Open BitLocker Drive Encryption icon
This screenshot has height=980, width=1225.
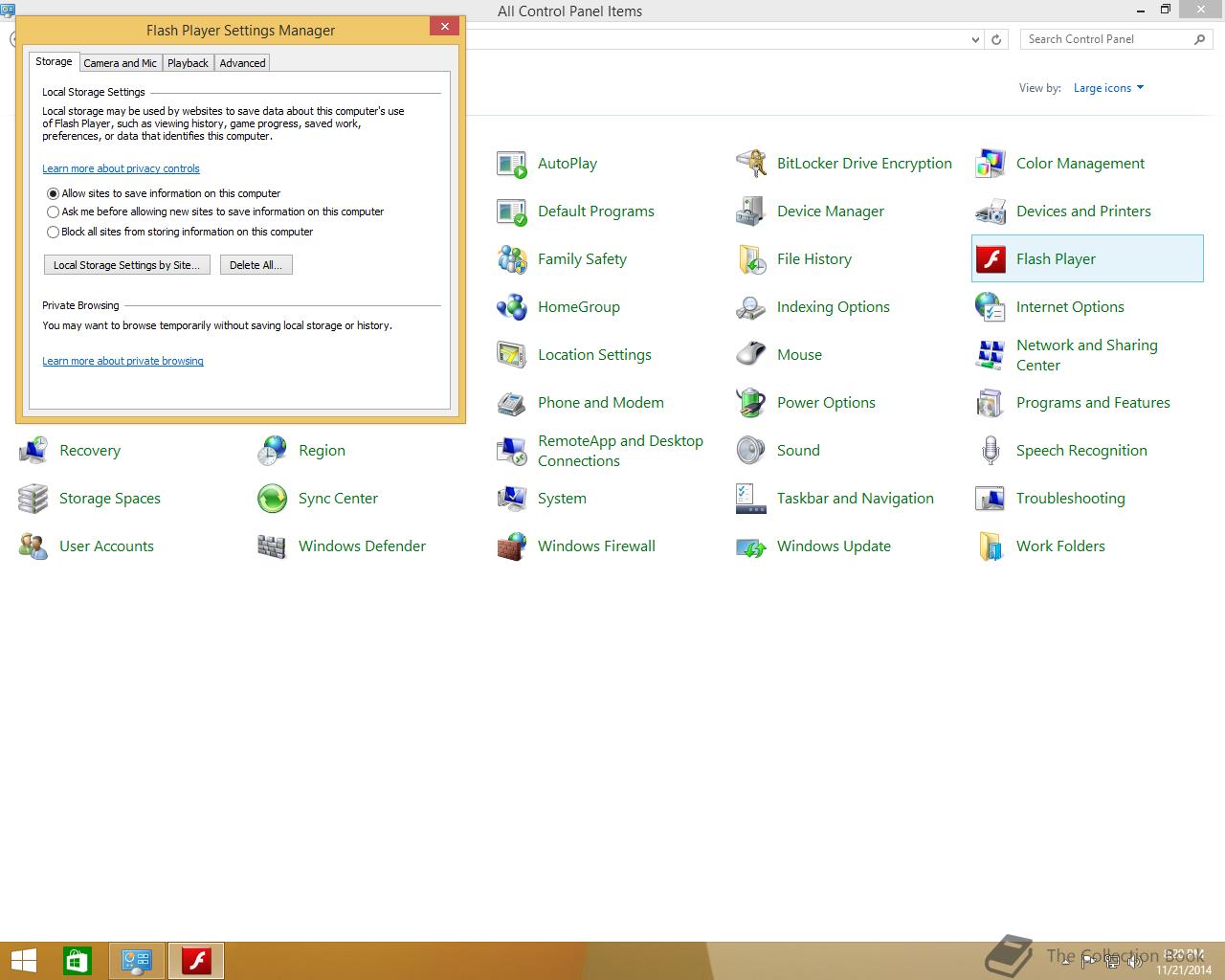751,164
